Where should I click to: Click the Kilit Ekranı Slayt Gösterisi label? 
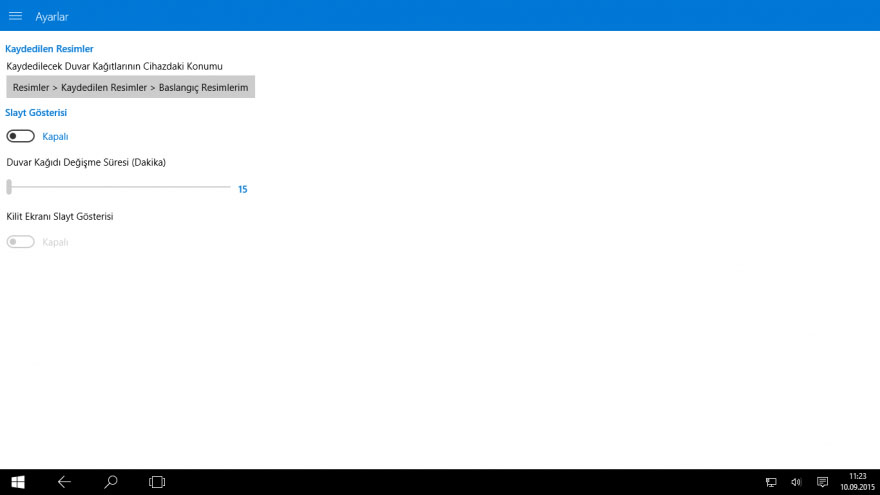pyautogui.click(x=59, y=217)
